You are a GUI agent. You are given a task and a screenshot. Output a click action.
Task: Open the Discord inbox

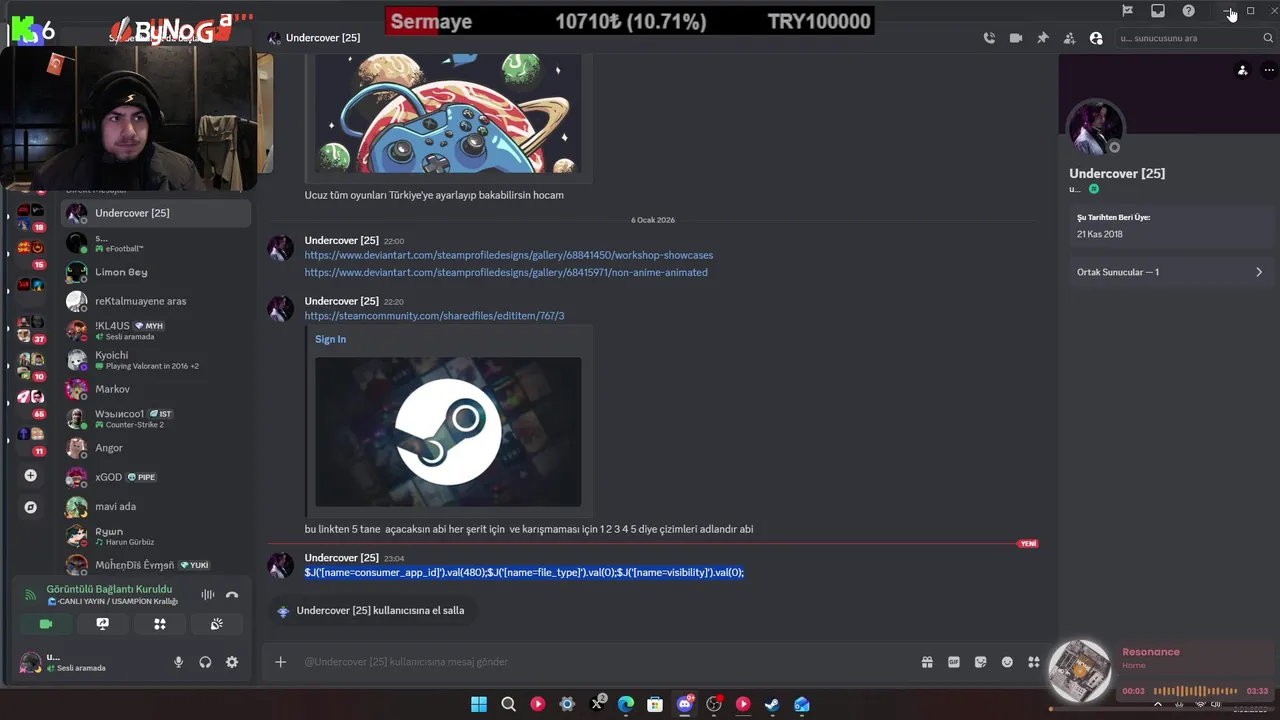(1158, 11)
